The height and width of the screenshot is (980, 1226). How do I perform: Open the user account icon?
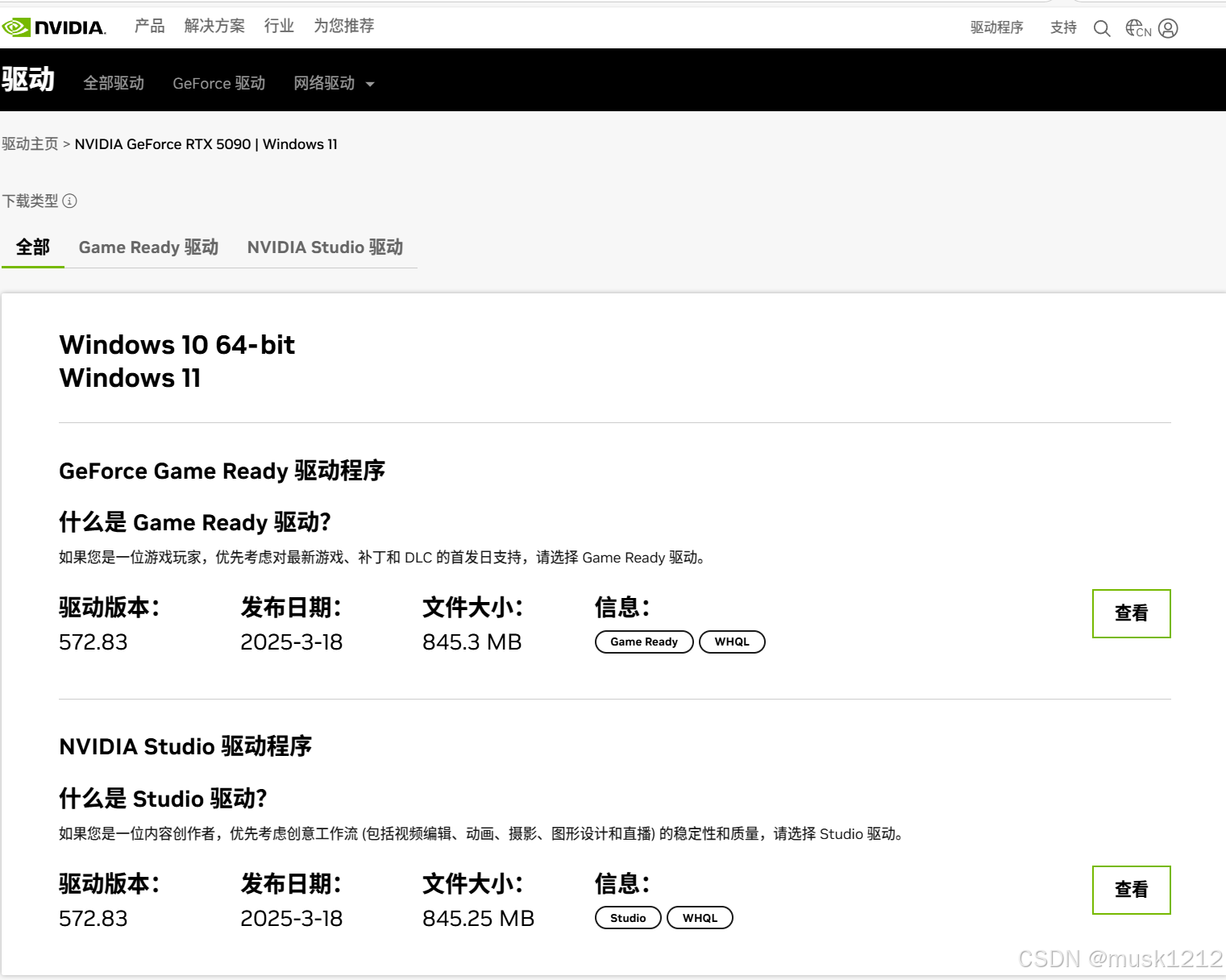tap(1168, 28)
